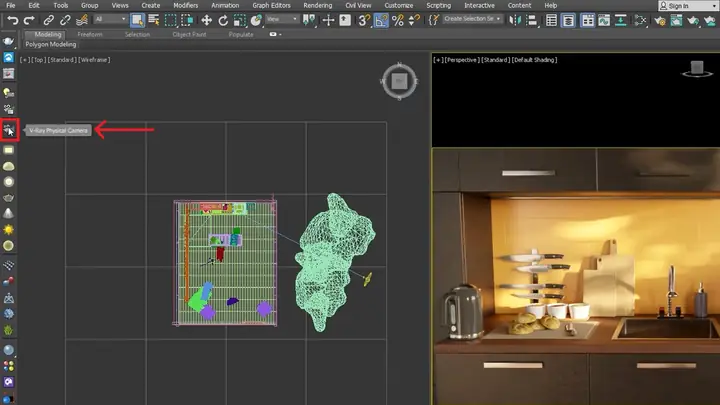Activate the Select Object tool
Viewport: 720px width, 405px height.
[137, 20]
